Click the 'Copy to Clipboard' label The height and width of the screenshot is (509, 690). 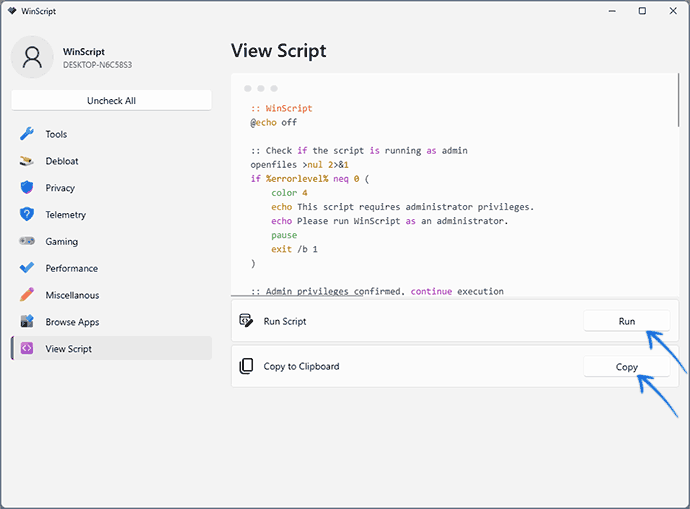coord(301,366)
